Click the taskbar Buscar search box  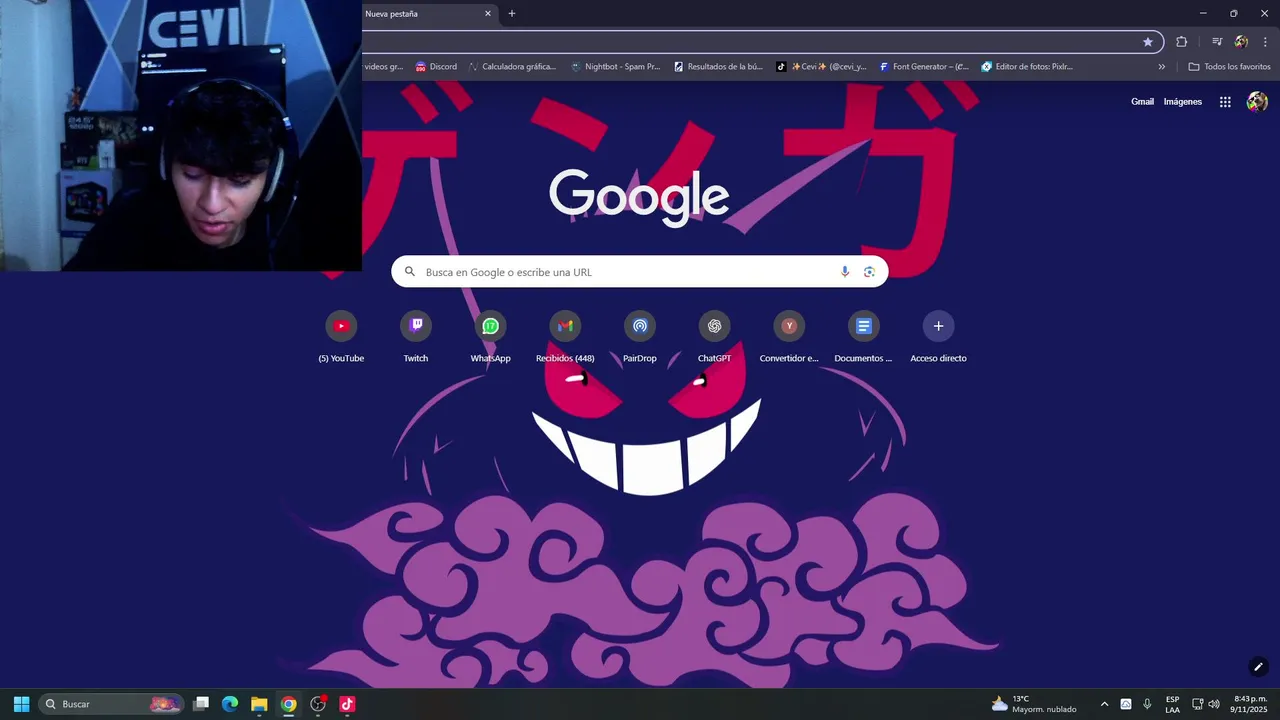click(111, 704)
